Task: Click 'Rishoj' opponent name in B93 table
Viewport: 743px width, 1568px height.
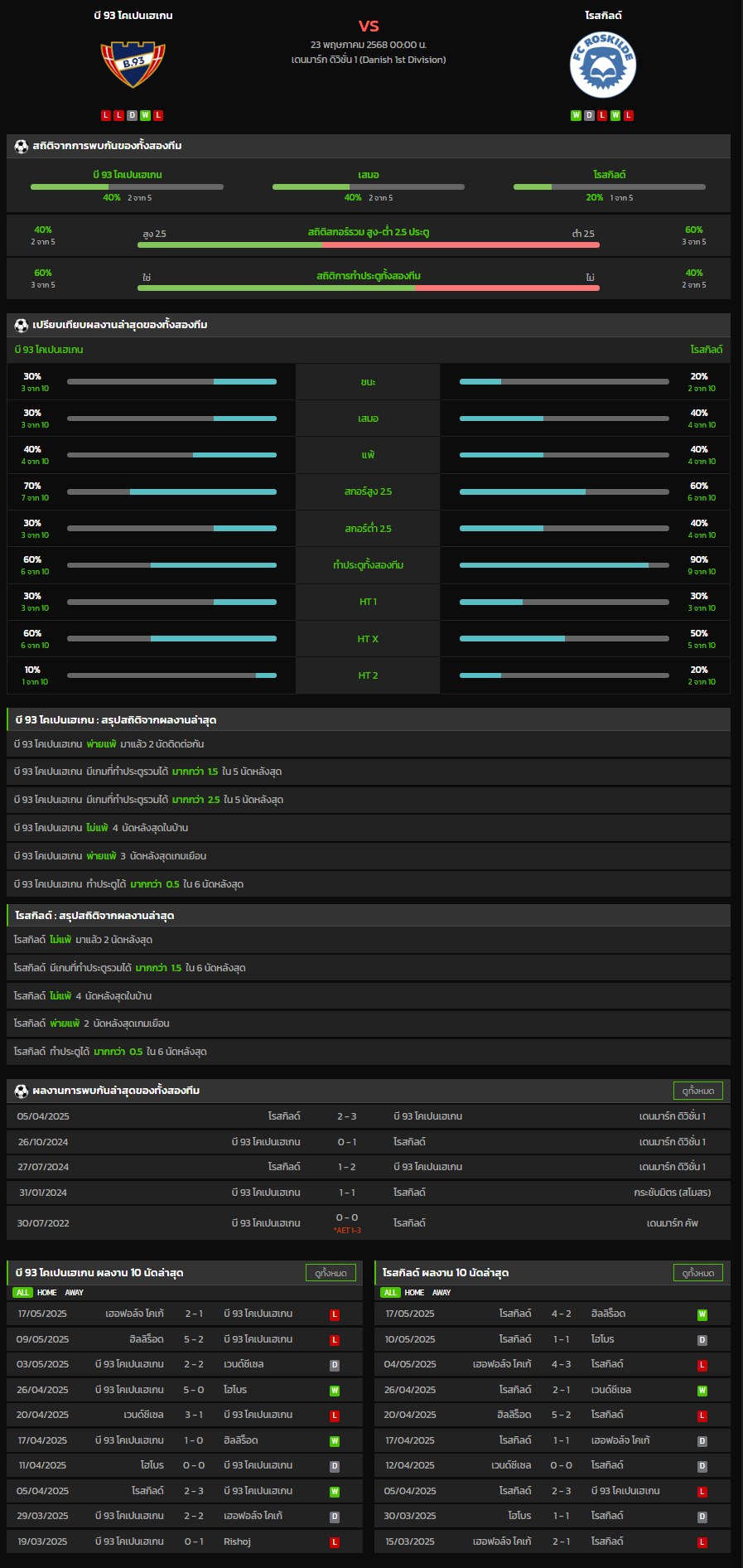Action: click(x=237, y=1541)
